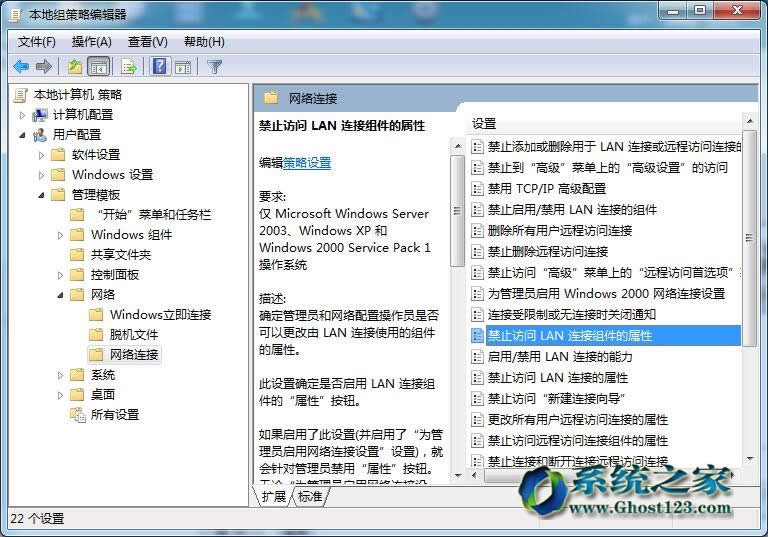Click the folder icon of 系统
Image resolution: width=768 pixels, height=537 pixels.
click(x=77, y=374)
